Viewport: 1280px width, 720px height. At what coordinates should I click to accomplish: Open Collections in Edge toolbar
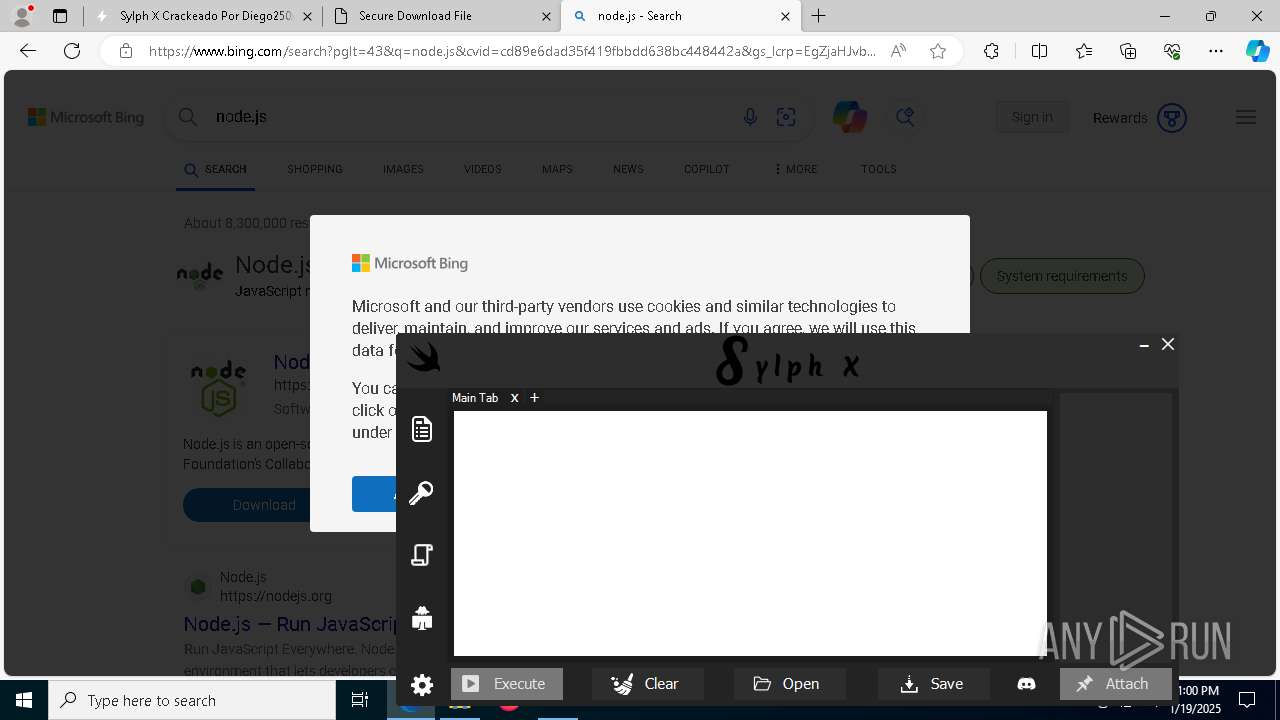(x=1128, y=51)
